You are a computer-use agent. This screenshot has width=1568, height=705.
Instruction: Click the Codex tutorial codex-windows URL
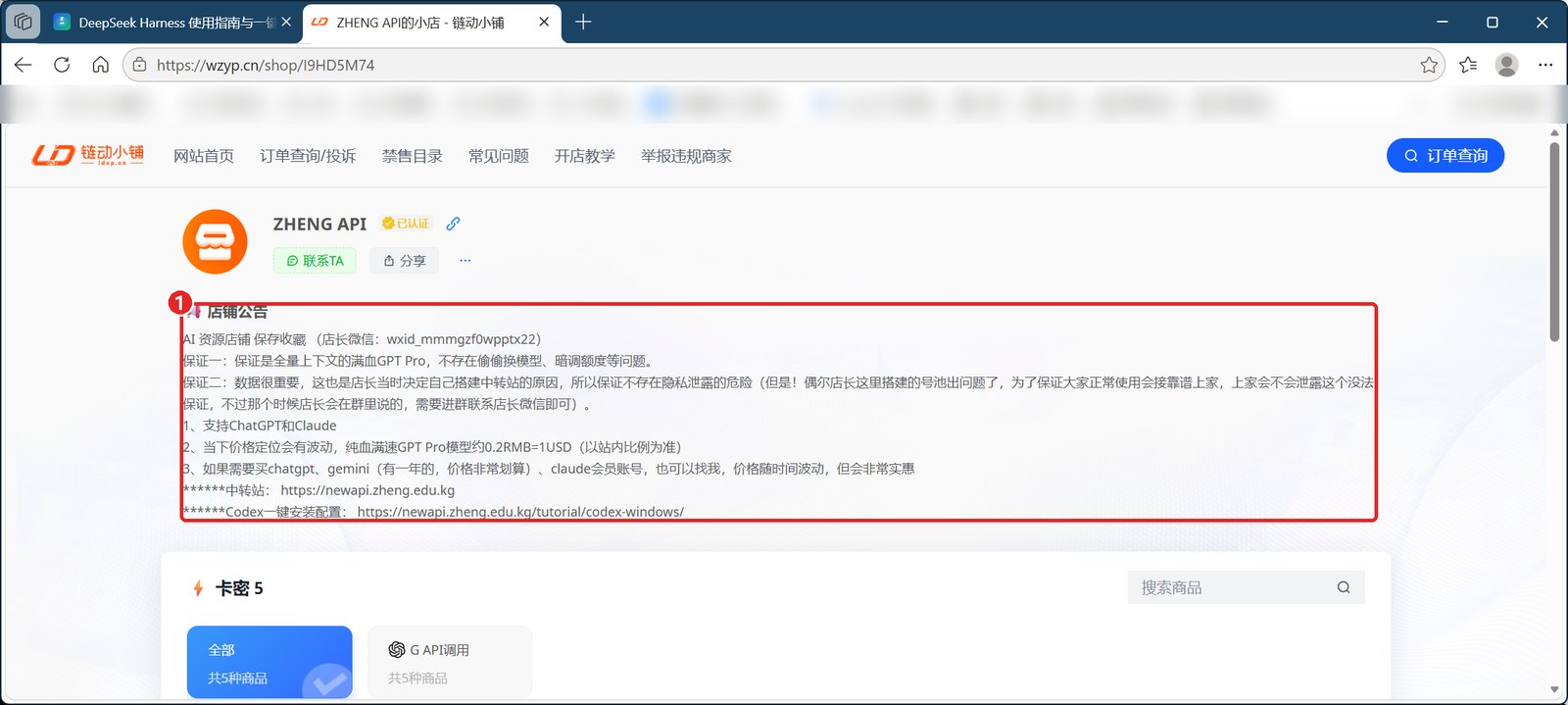click(520, 512)
